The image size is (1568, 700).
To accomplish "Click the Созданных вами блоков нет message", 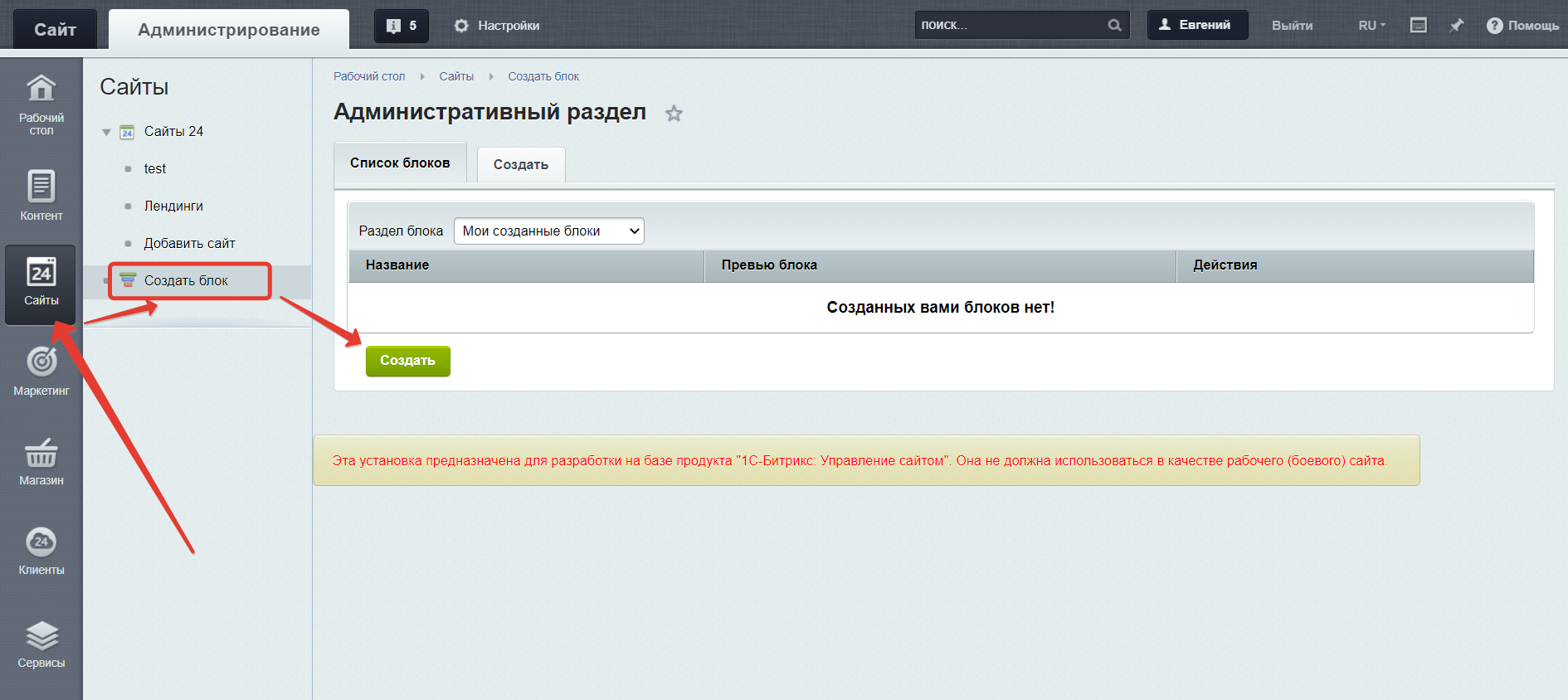I will click(x=940, y=307).
